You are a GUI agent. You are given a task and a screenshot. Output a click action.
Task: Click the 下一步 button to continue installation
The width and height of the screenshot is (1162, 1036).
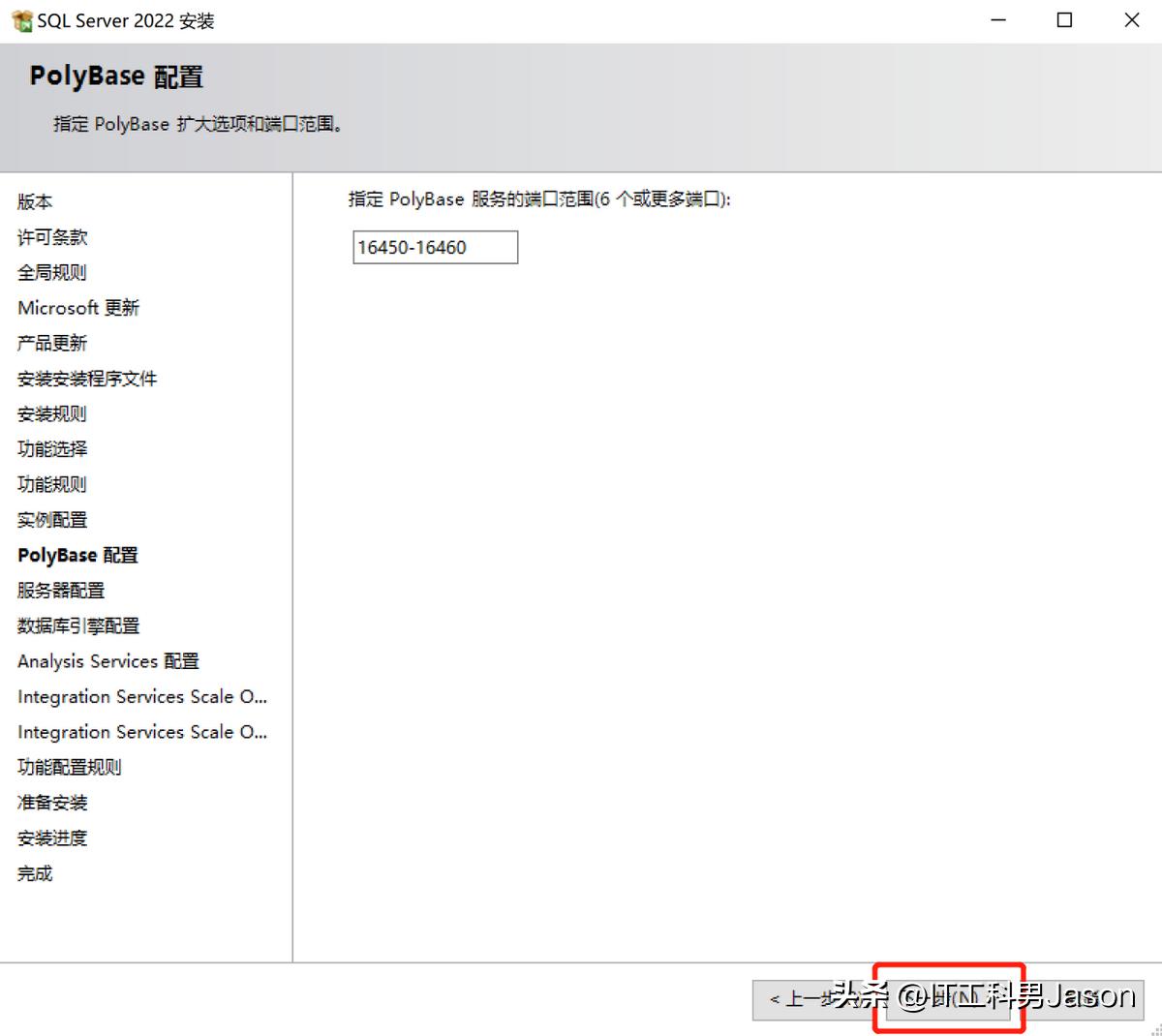(949, 999)
